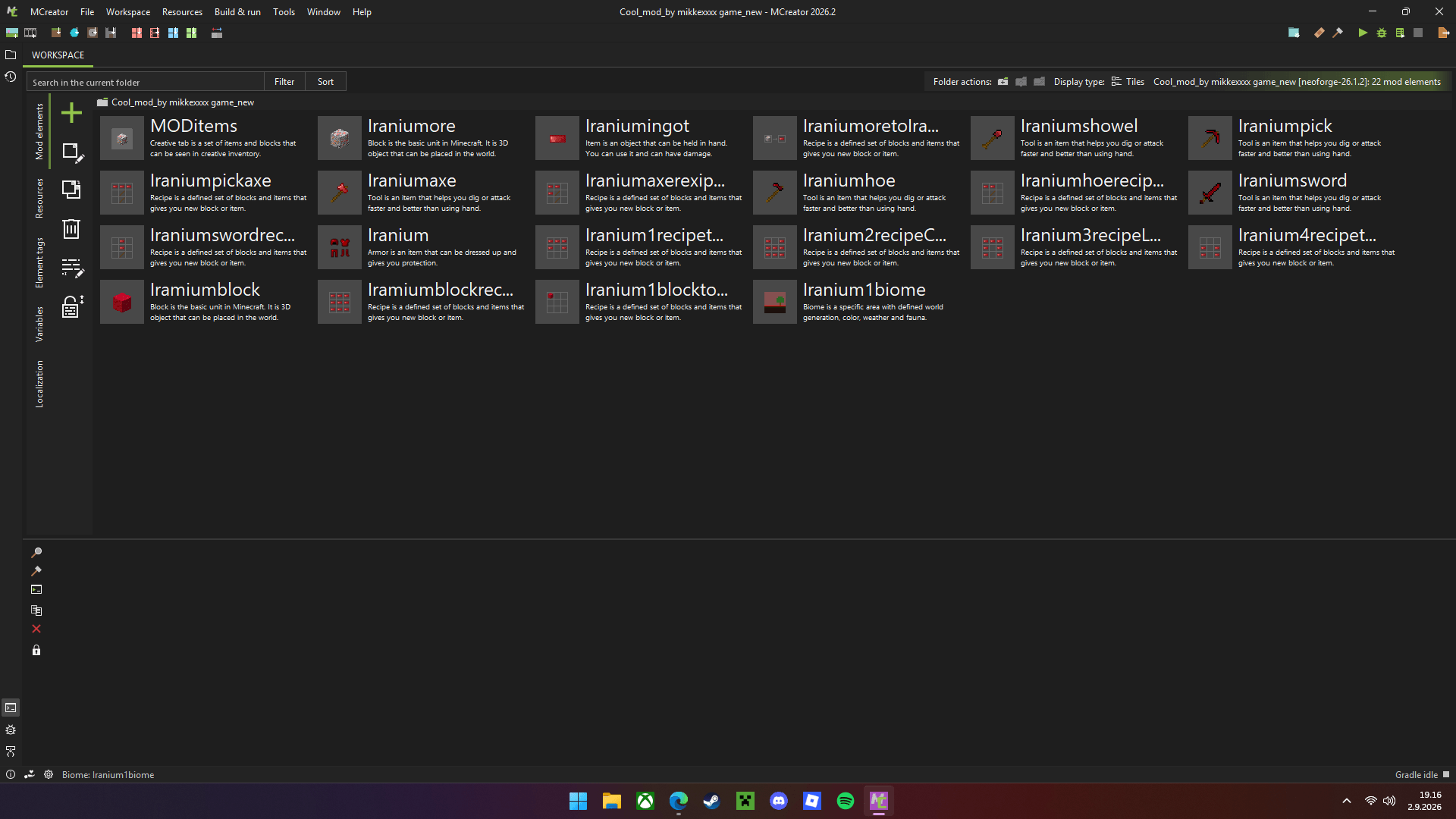Open Steam from the taskbar
Viewport: 1456px width, 819px height.
tap(711, 801)
